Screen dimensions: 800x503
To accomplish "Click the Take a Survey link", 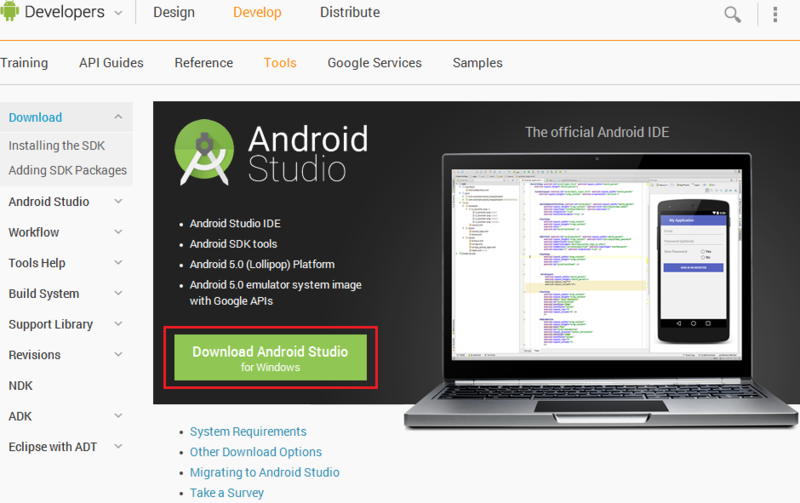I will point(227,493).
